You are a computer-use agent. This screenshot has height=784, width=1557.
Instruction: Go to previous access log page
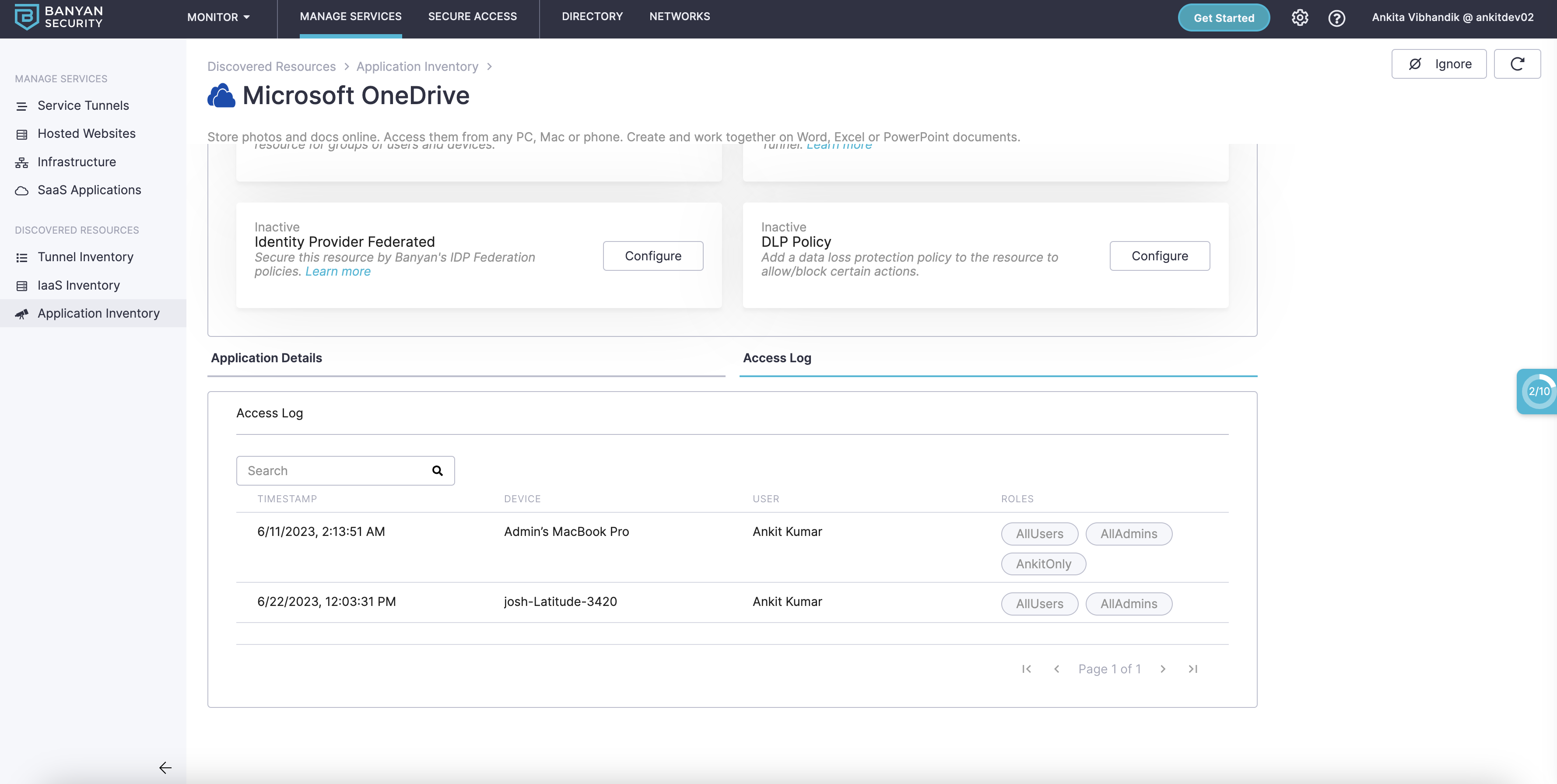[x=1056, y=669]
